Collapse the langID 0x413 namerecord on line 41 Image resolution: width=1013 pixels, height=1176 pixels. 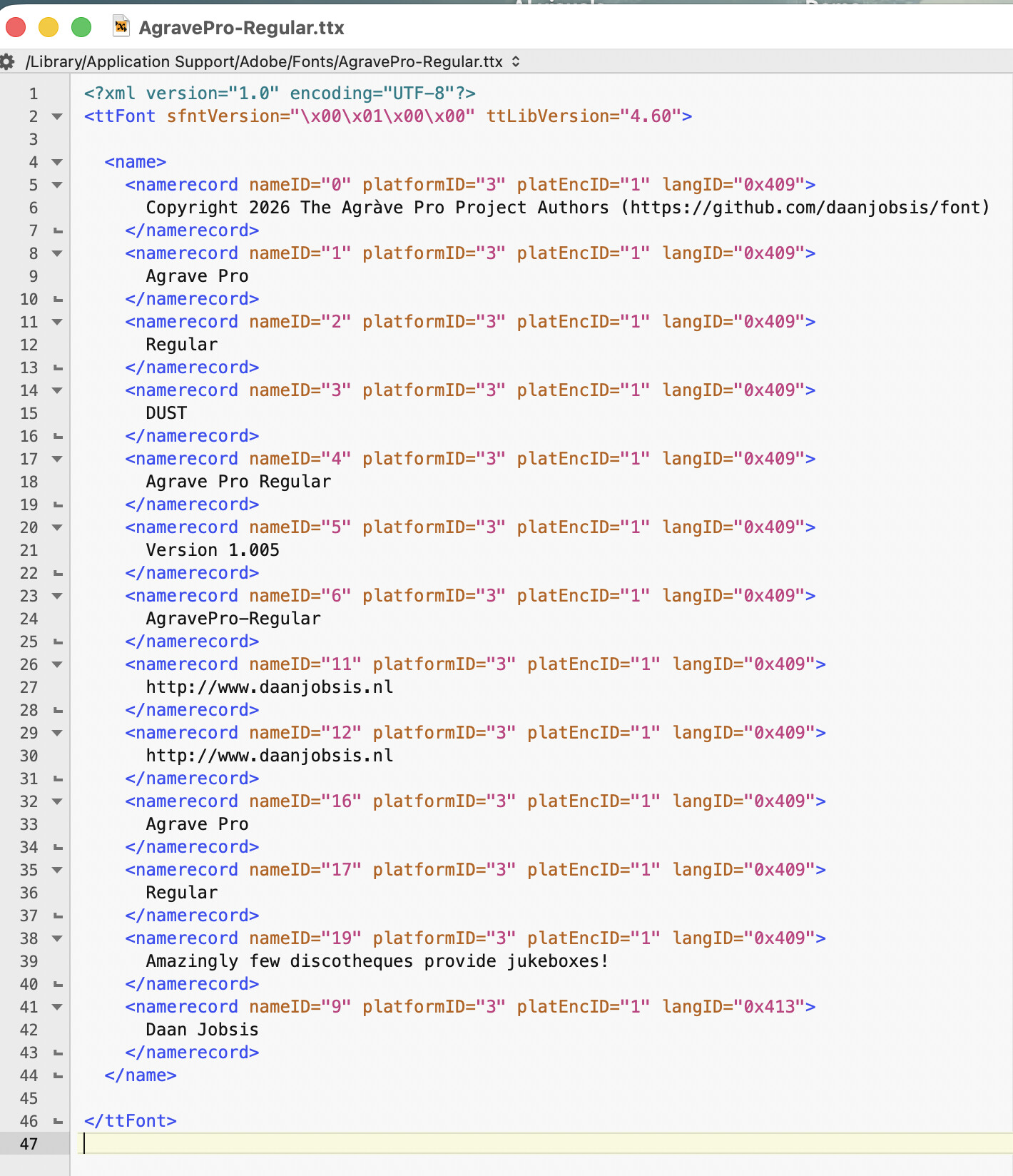pos(57,1007)
